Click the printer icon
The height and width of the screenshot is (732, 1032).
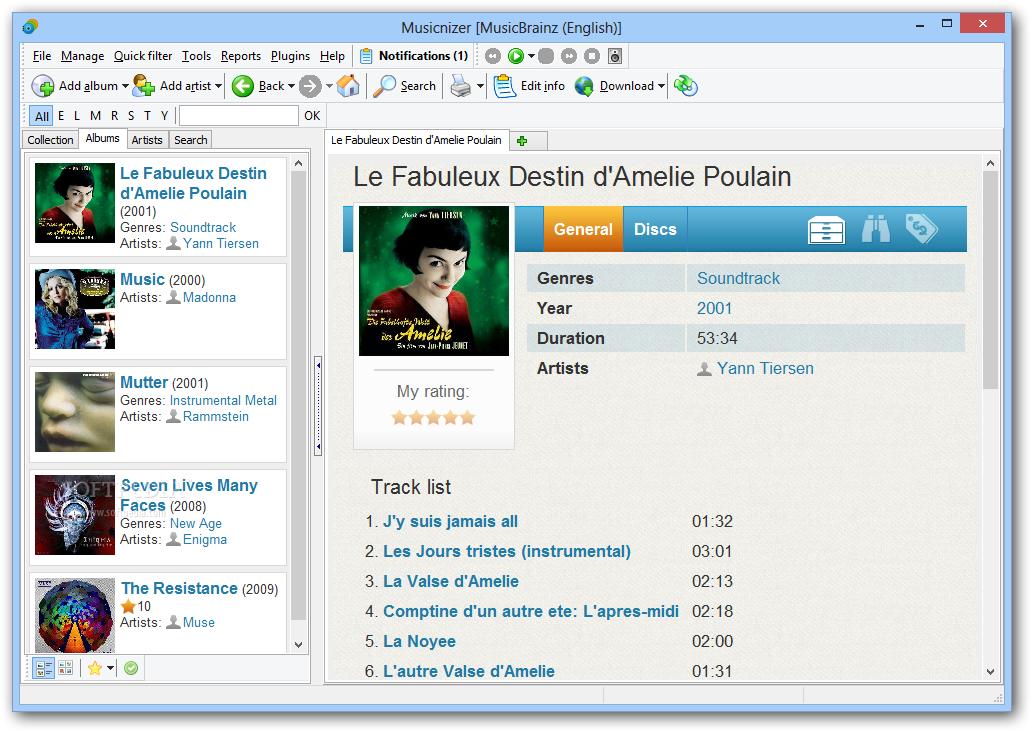(x=461, y=86)
